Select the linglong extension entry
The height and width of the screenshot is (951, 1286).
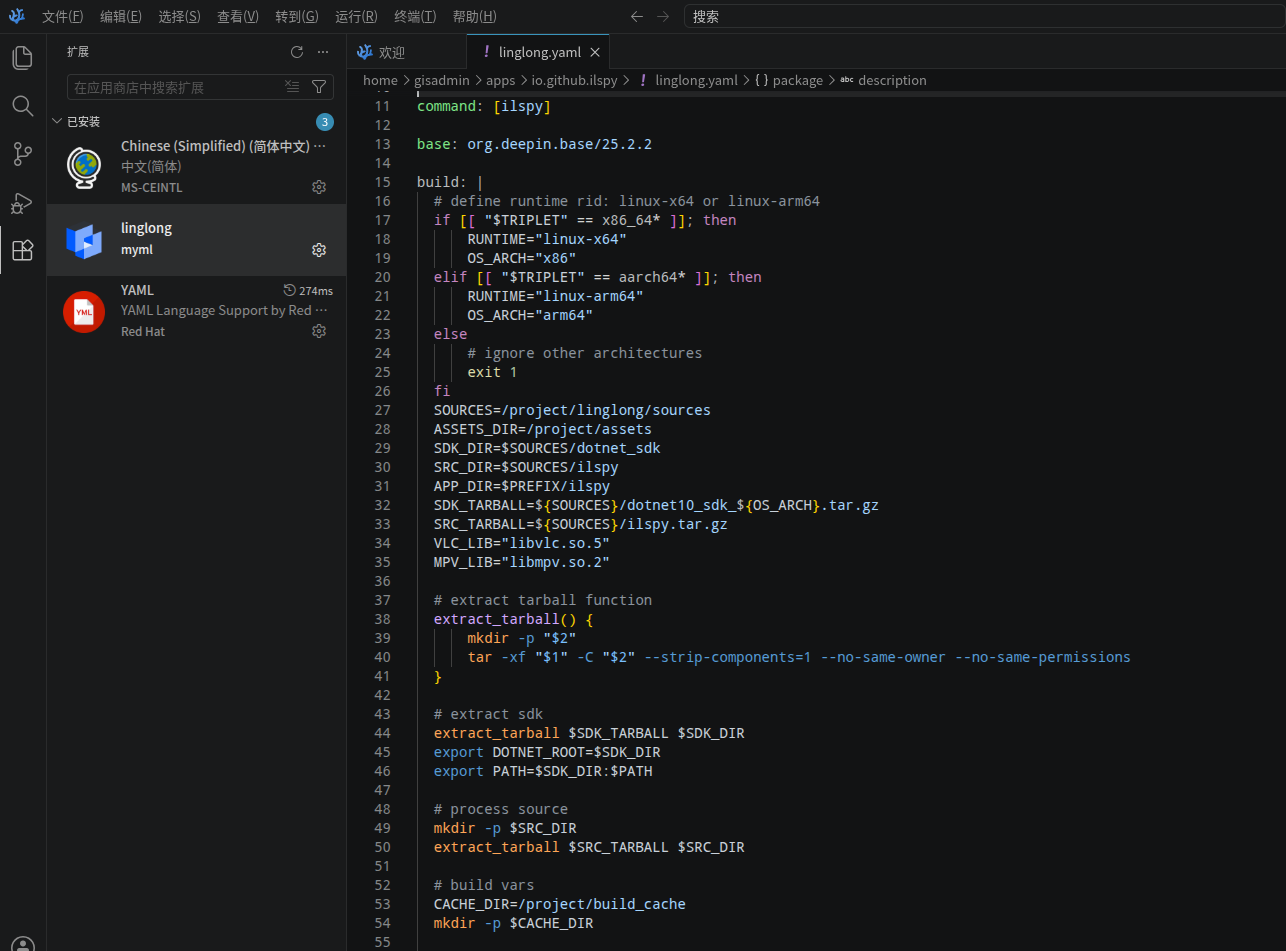[x=197, y=240]
